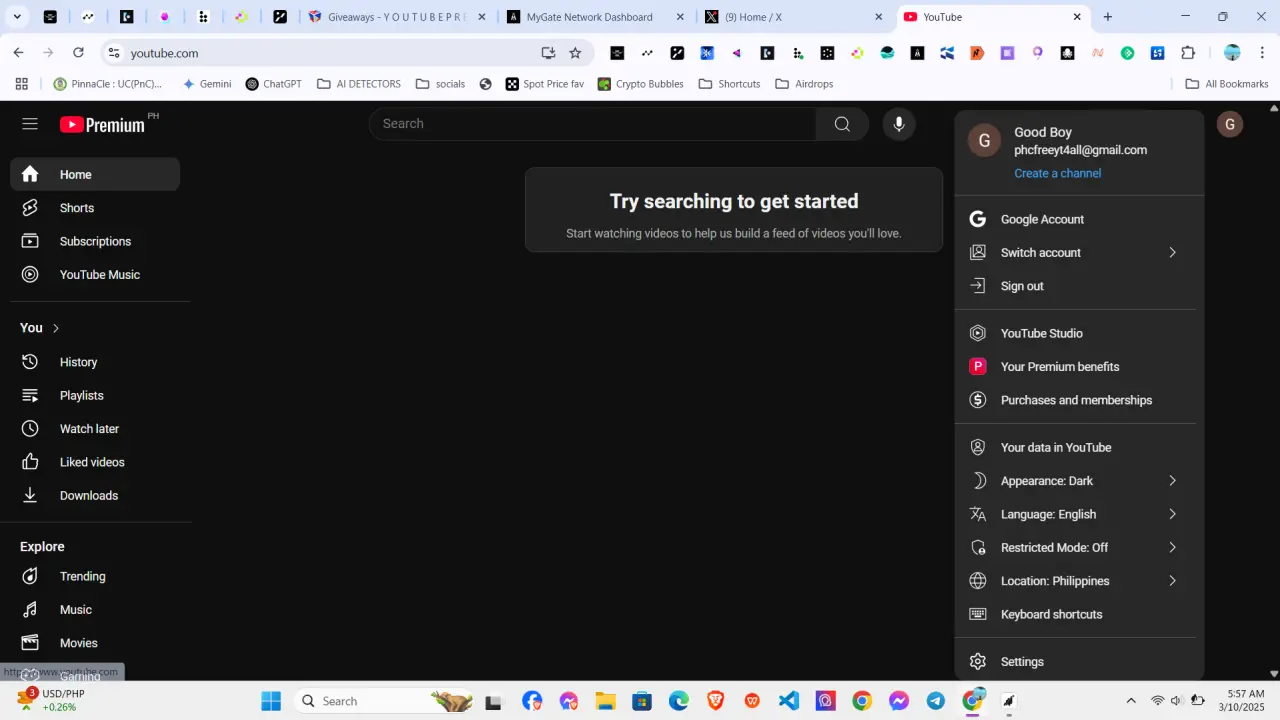Open Playlists in the sidebar
The image size is (1280, 720).
click(x=95, y=395)
